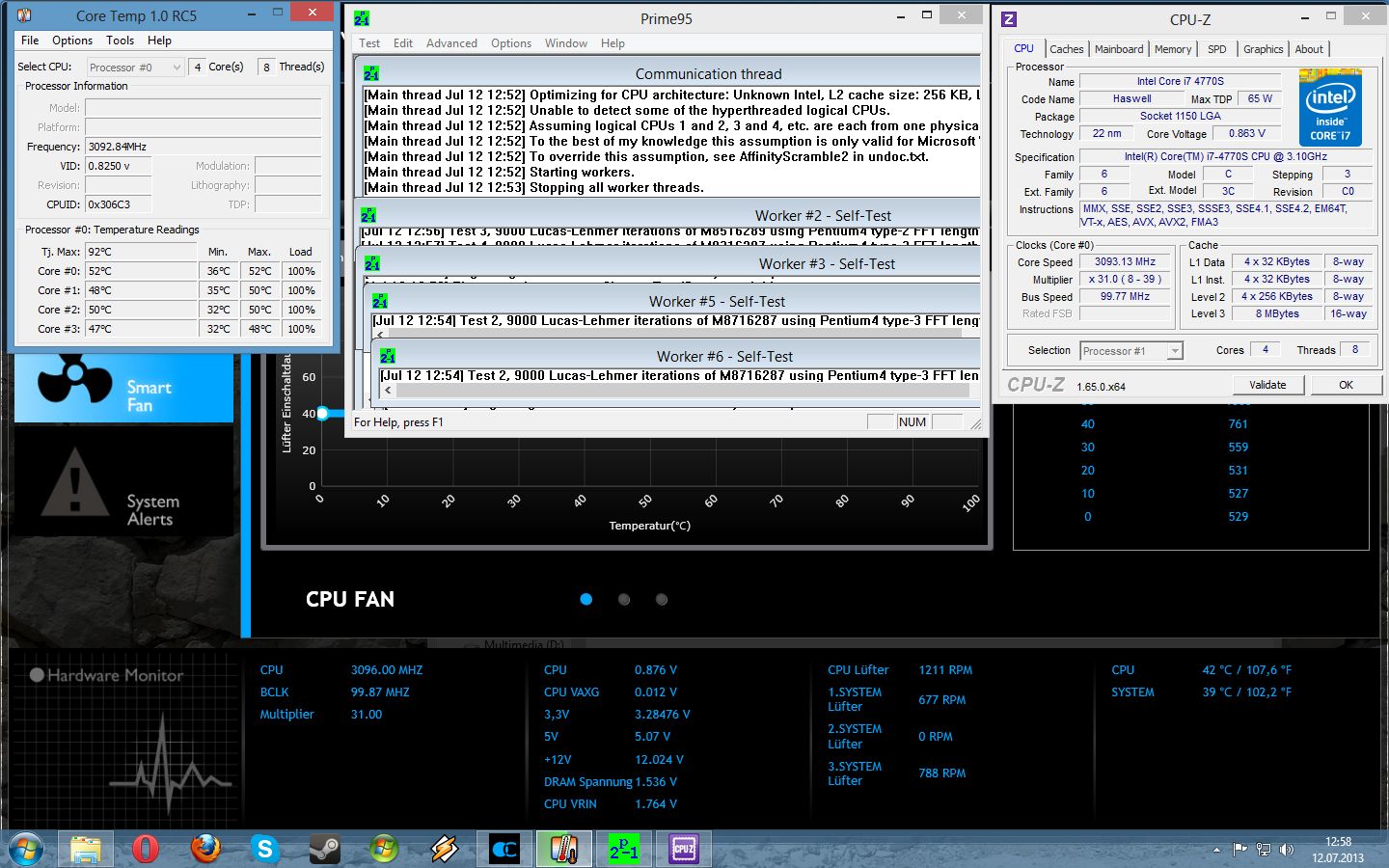Open the Options menu in Prime95
The width and height of the screenshot is (1389, 868).
pos(511,43)
